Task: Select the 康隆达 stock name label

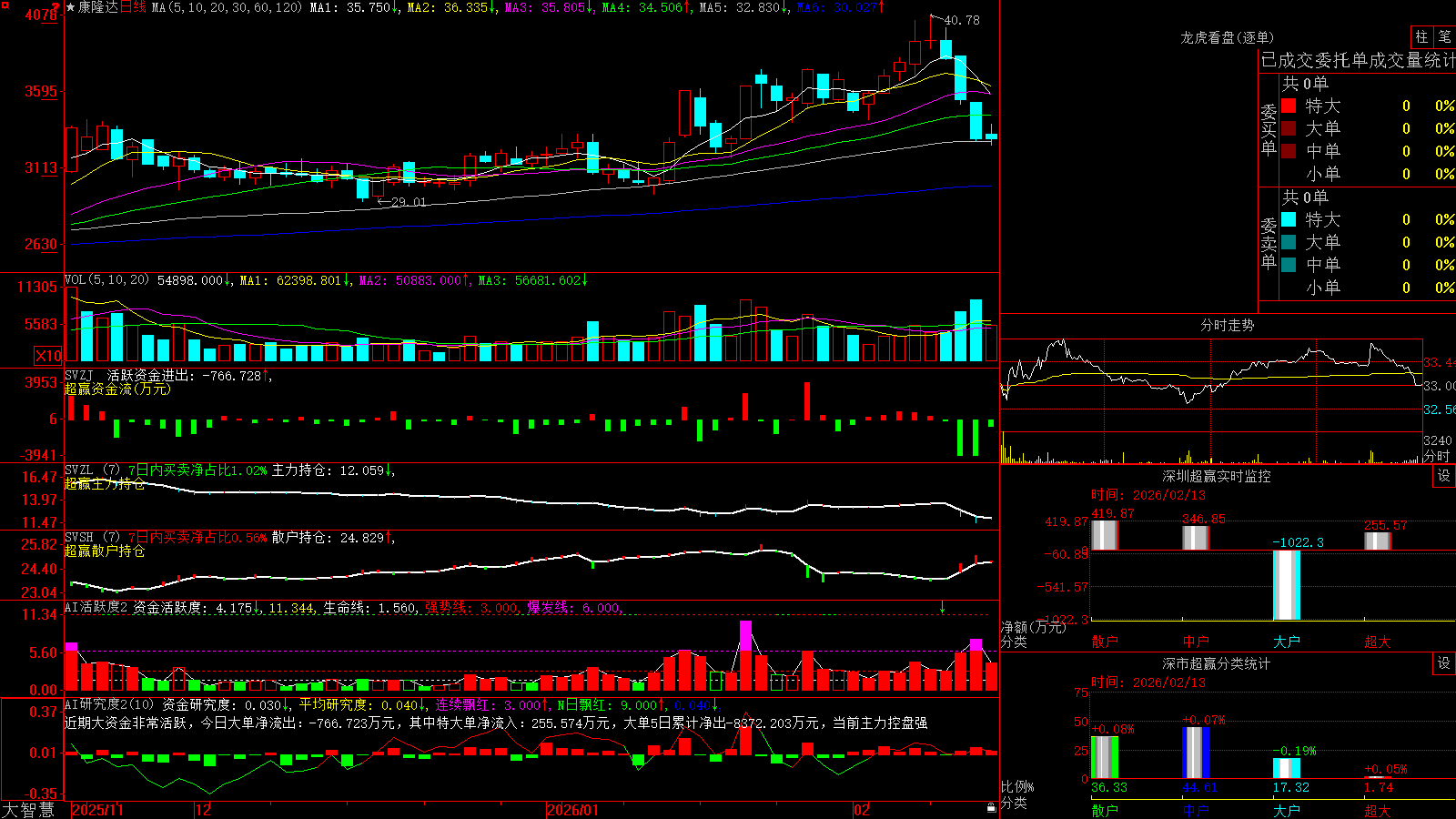Action: pyautogui.click(x=98, y=7)
